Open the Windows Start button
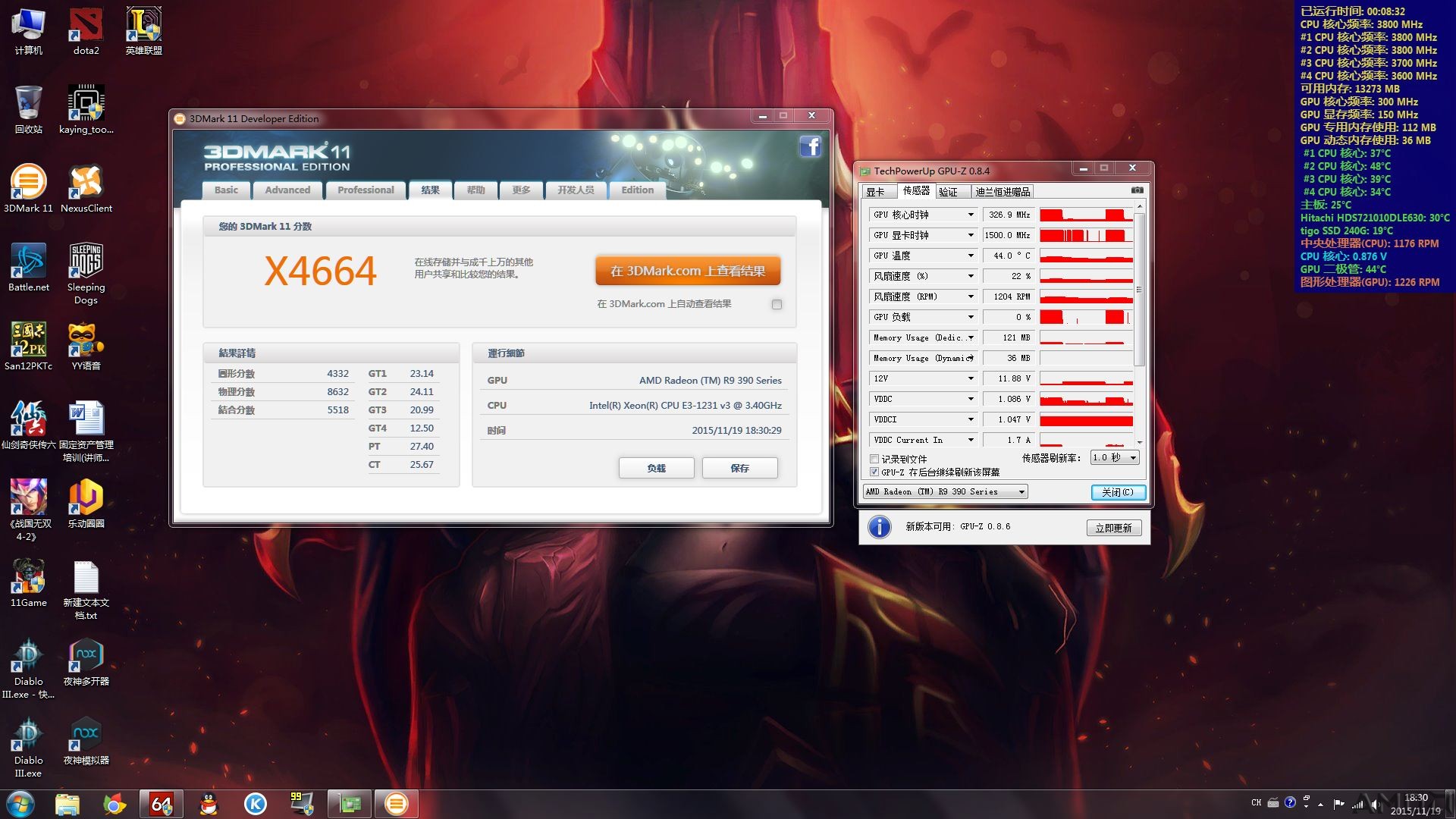This screenshot has height=819, width=1456. coord(20,804)
